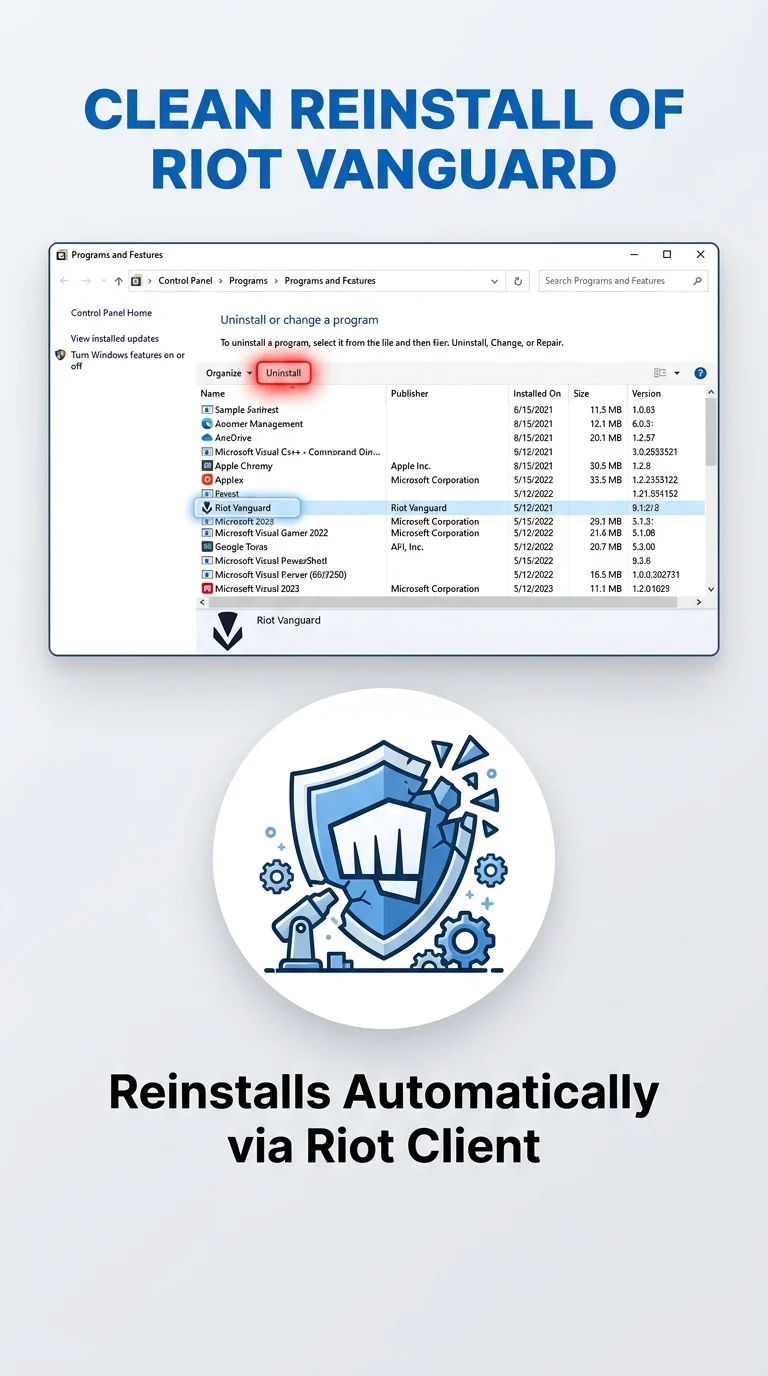768x1376 pixels.
Task: Click the horizontal scroll left arrow
Action: coord(203,603)
